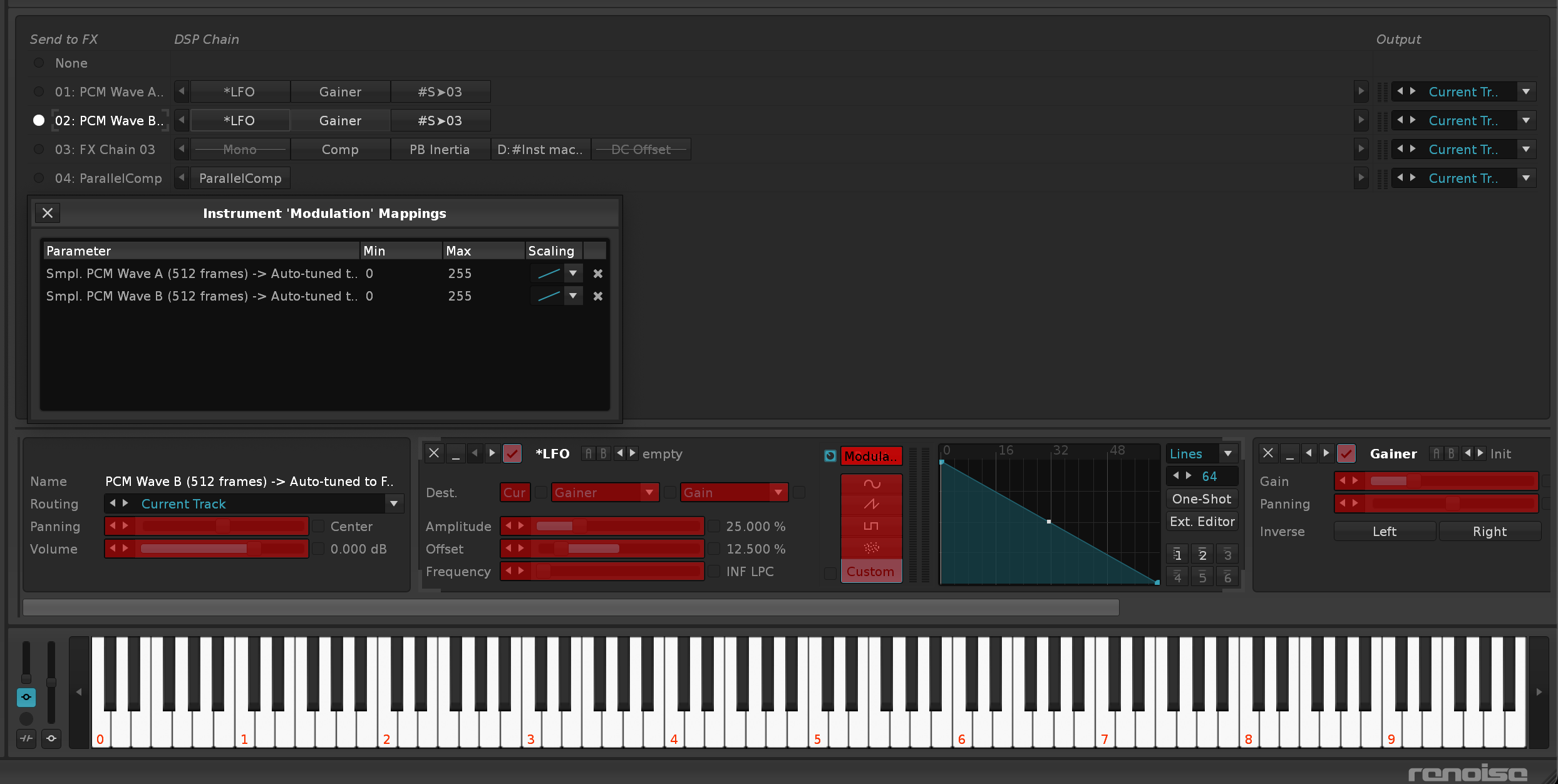Select Comp device in FX Chain 03
The width and height of the screenshot is (1558, 784).
[x=340, y=149]
